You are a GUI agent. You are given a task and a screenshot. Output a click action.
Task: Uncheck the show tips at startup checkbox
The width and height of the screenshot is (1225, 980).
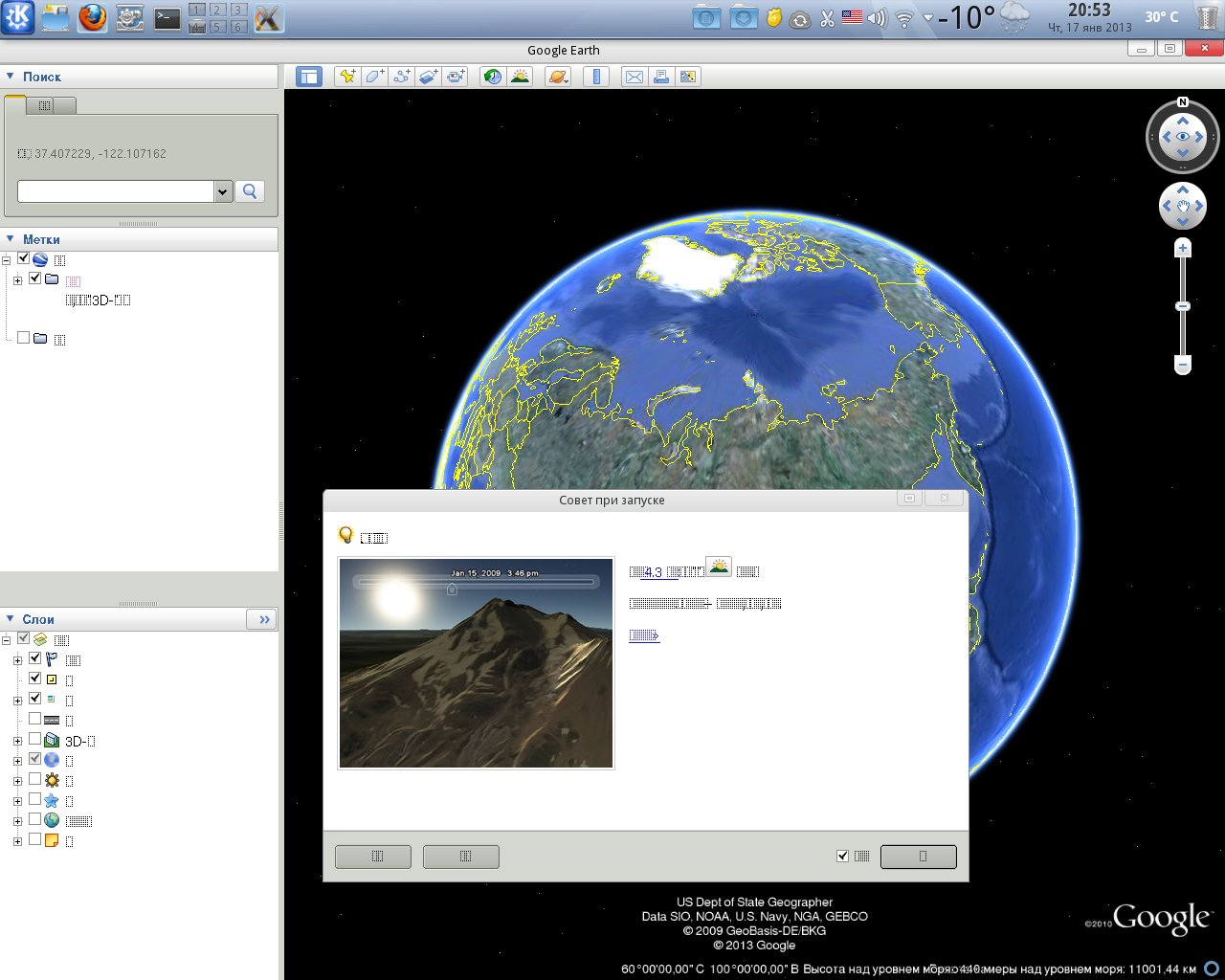coord(842,857)
